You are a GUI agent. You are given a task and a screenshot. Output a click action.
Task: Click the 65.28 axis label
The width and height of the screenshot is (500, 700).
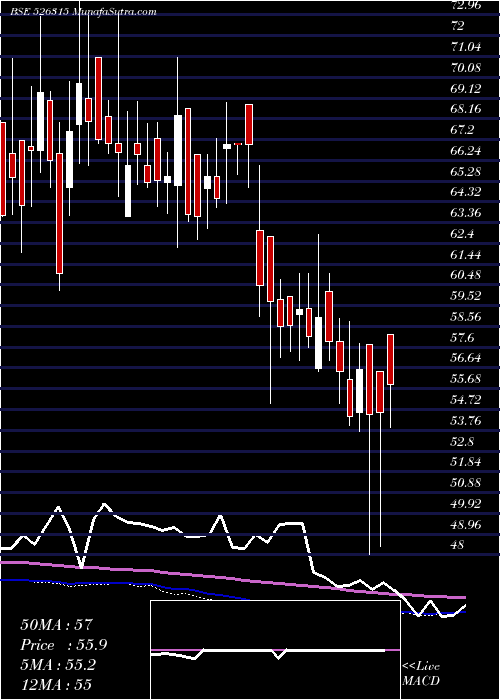467,171
